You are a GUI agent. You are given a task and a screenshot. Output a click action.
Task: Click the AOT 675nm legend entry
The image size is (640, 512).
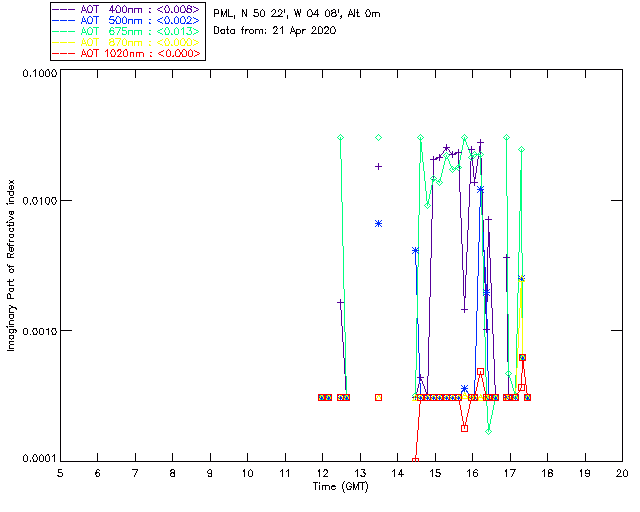(x=128, y=31)
